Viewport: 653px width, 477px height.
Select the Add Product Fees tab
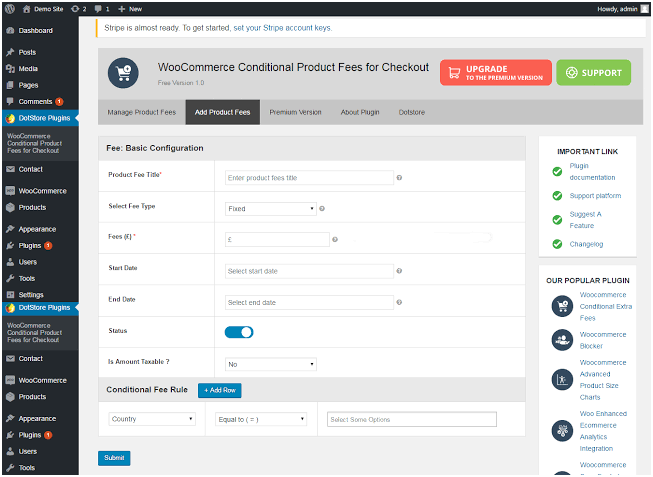[x=223, y=112]
